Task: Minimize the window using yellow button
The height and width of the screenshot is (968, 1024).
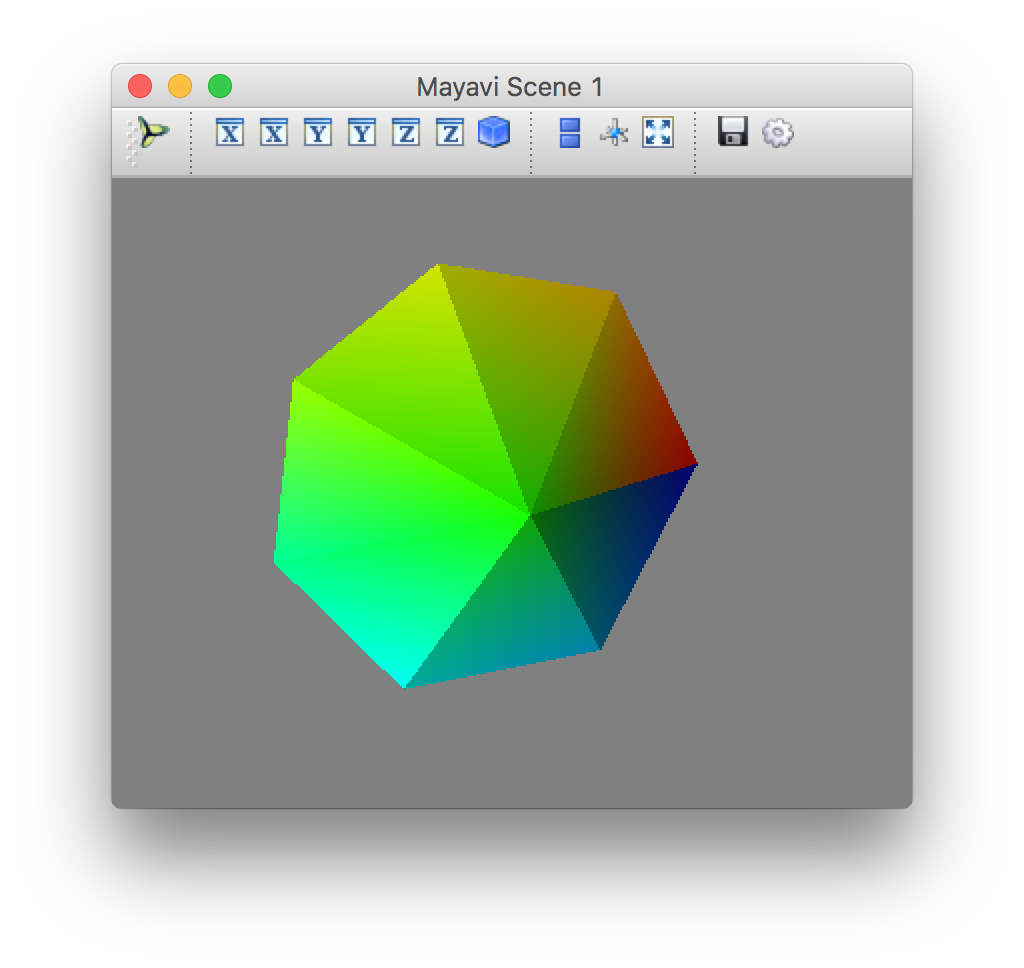Action: click(x=179, y=87)
